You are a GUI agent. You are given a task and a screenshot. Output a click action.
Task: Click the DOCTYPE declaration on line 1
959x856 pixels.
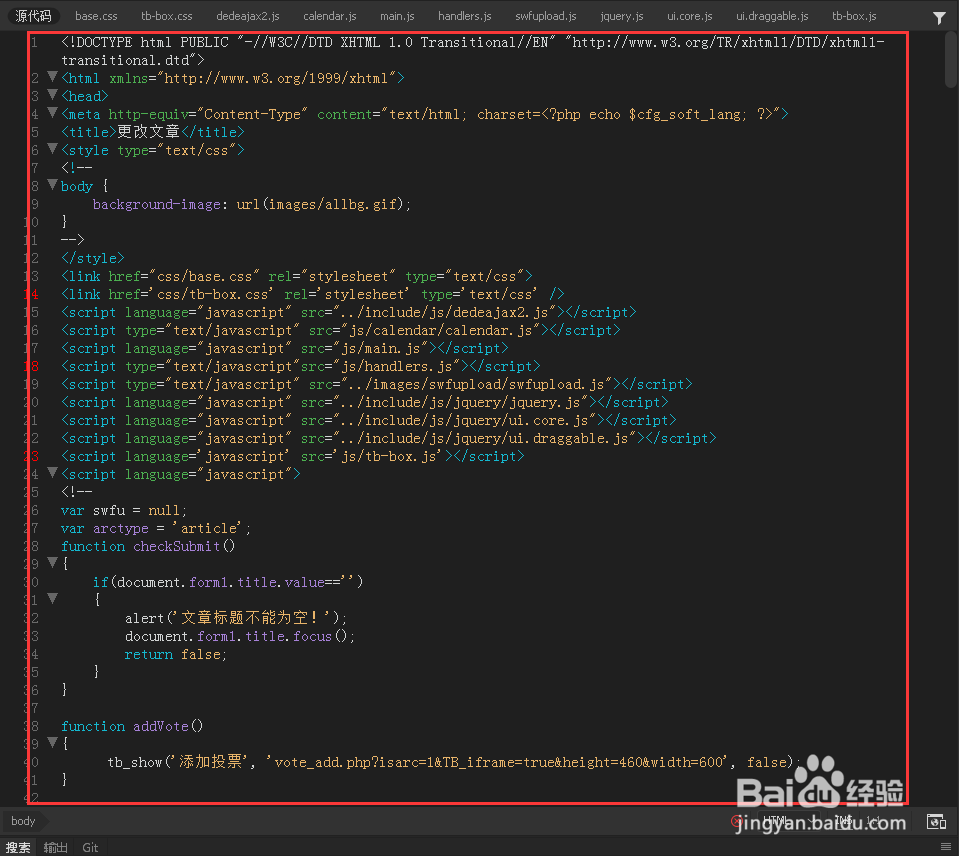click(473, 51)
